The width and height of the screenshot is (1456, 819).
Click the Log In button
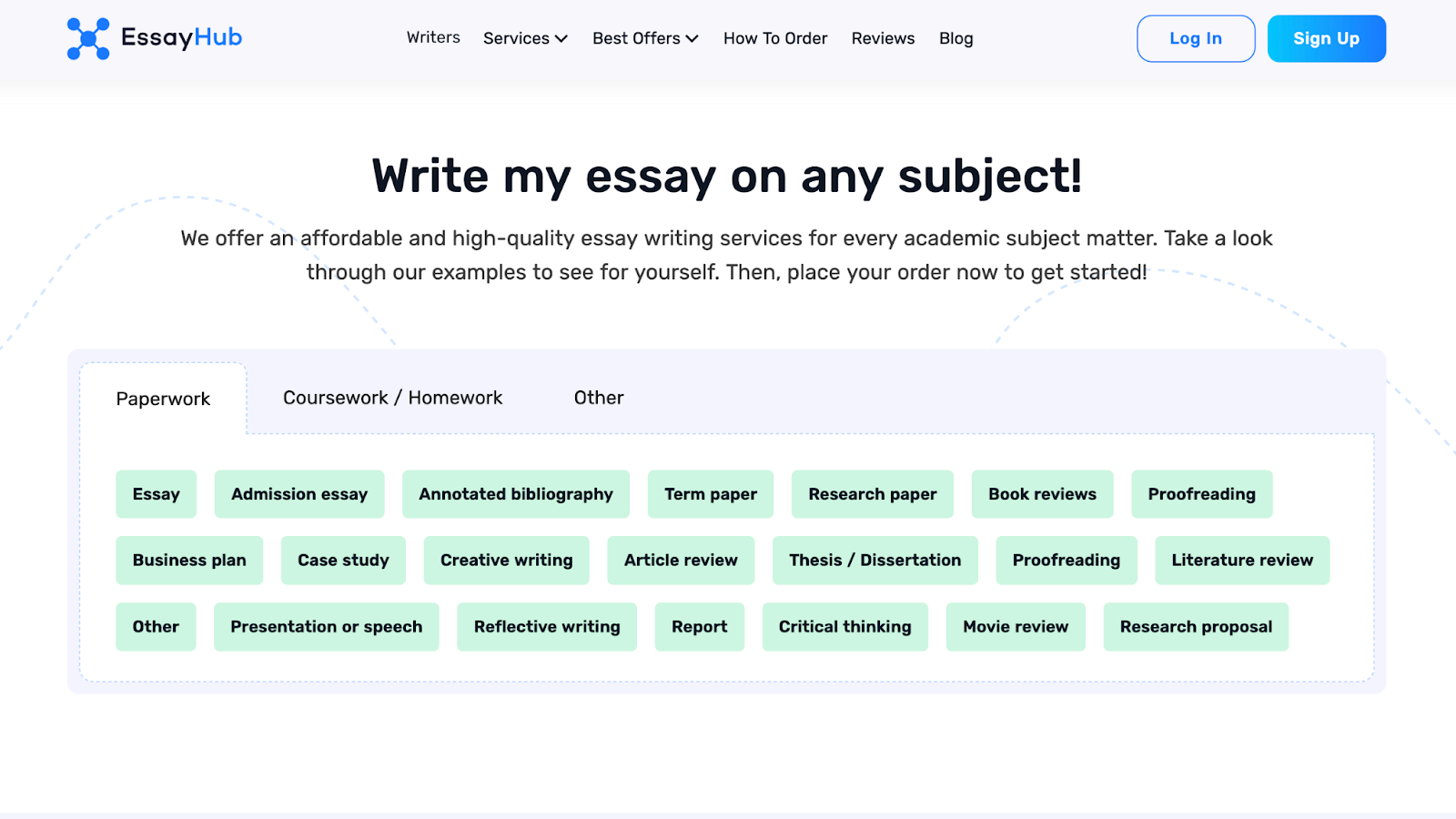tap(1195, 38)
